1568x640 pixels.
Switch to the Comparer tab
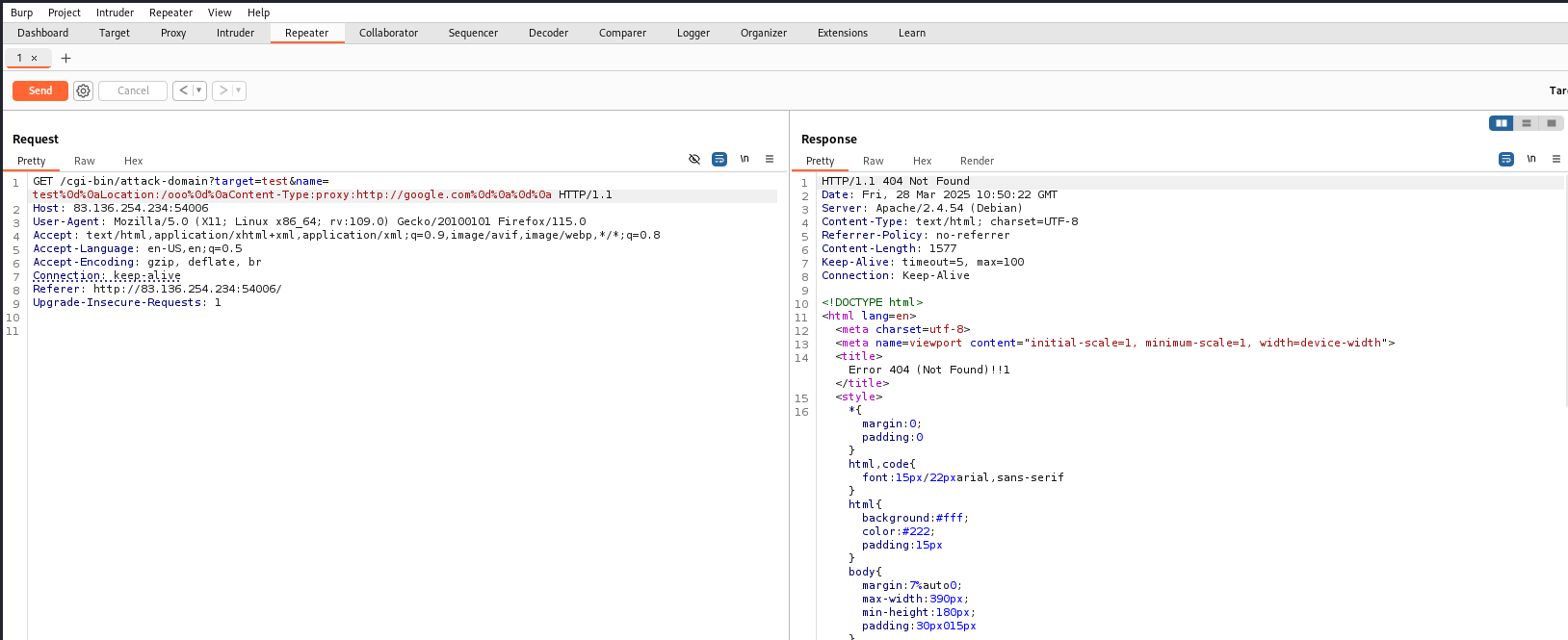coord(622,33)
